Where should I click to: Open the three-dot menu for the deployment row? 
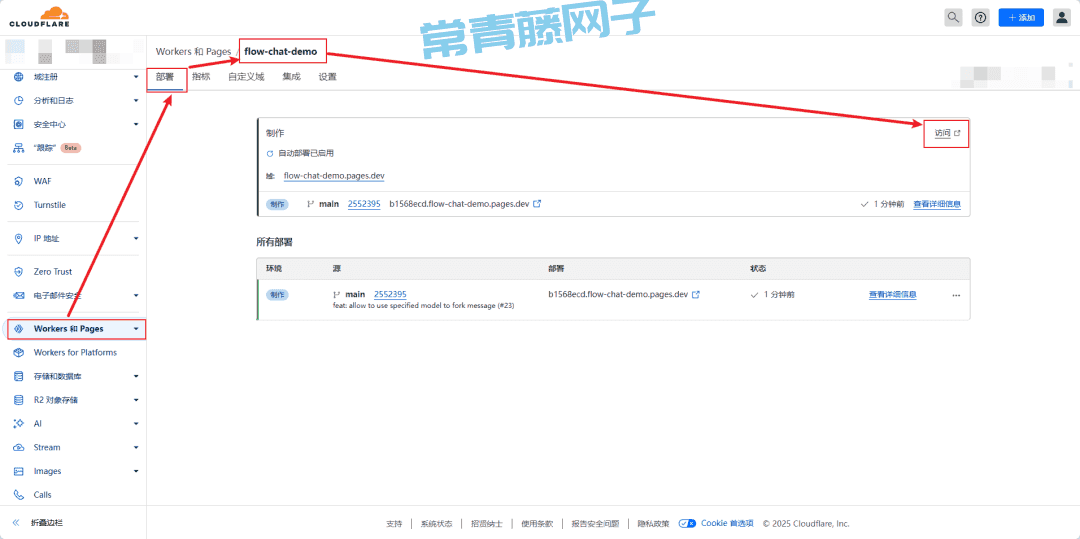pos(956,295)
